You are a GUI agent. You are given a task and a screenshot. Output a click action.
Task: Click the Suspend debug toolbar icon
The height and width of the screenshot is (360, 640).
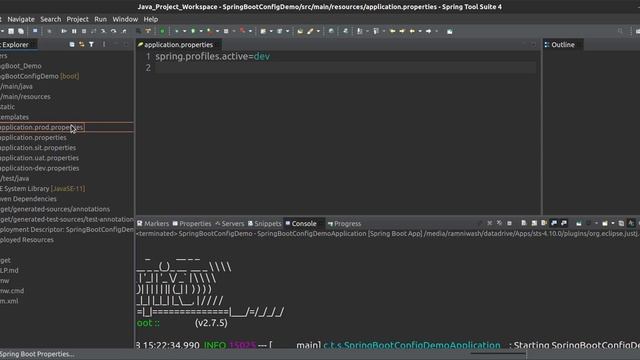pos(74,31)
